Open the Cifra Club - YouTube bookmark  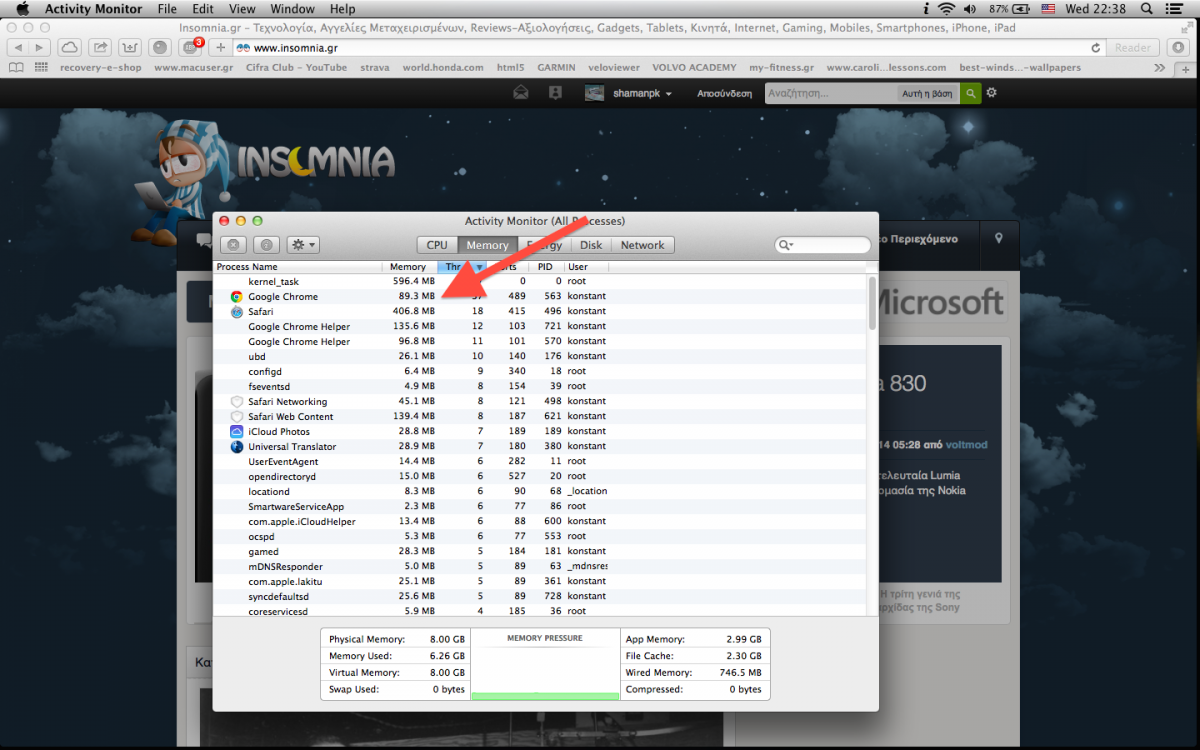tap(297, 68)
